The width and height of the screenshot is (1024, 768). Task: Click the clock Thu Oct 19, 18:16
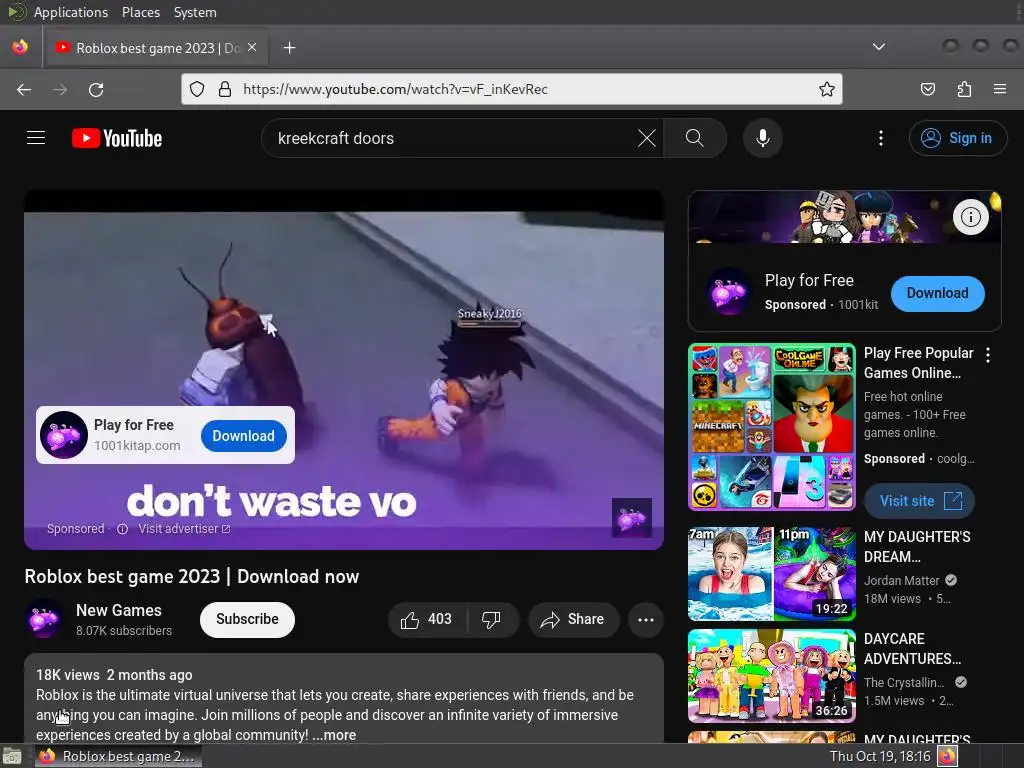(879, 756)
